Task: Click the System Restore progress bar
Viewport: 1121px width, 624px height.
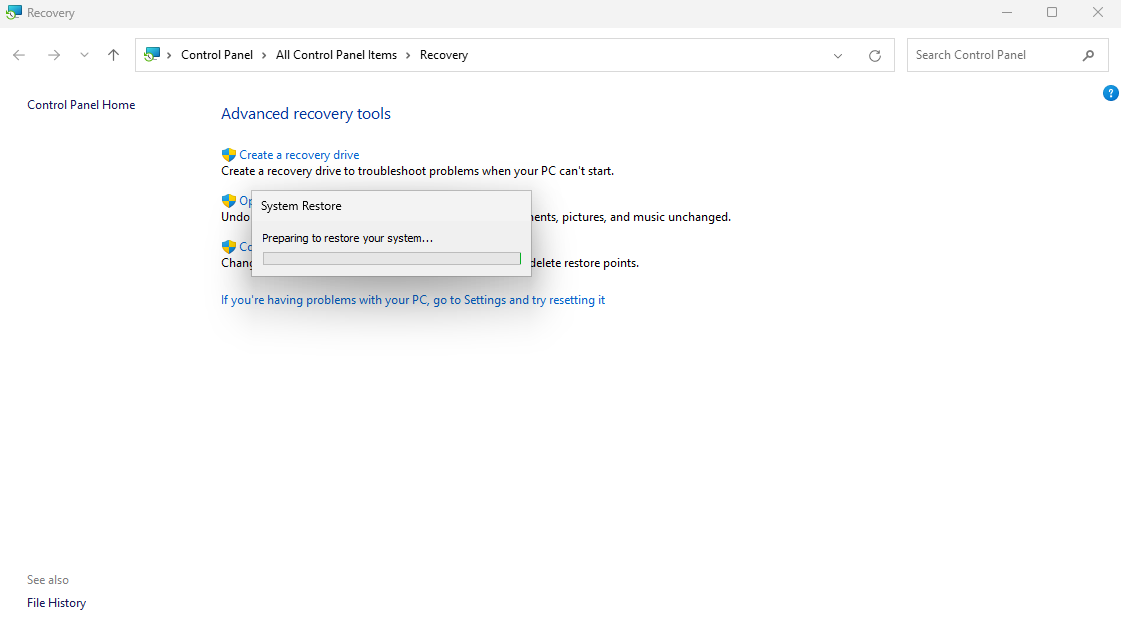Action: coord(392,259)
